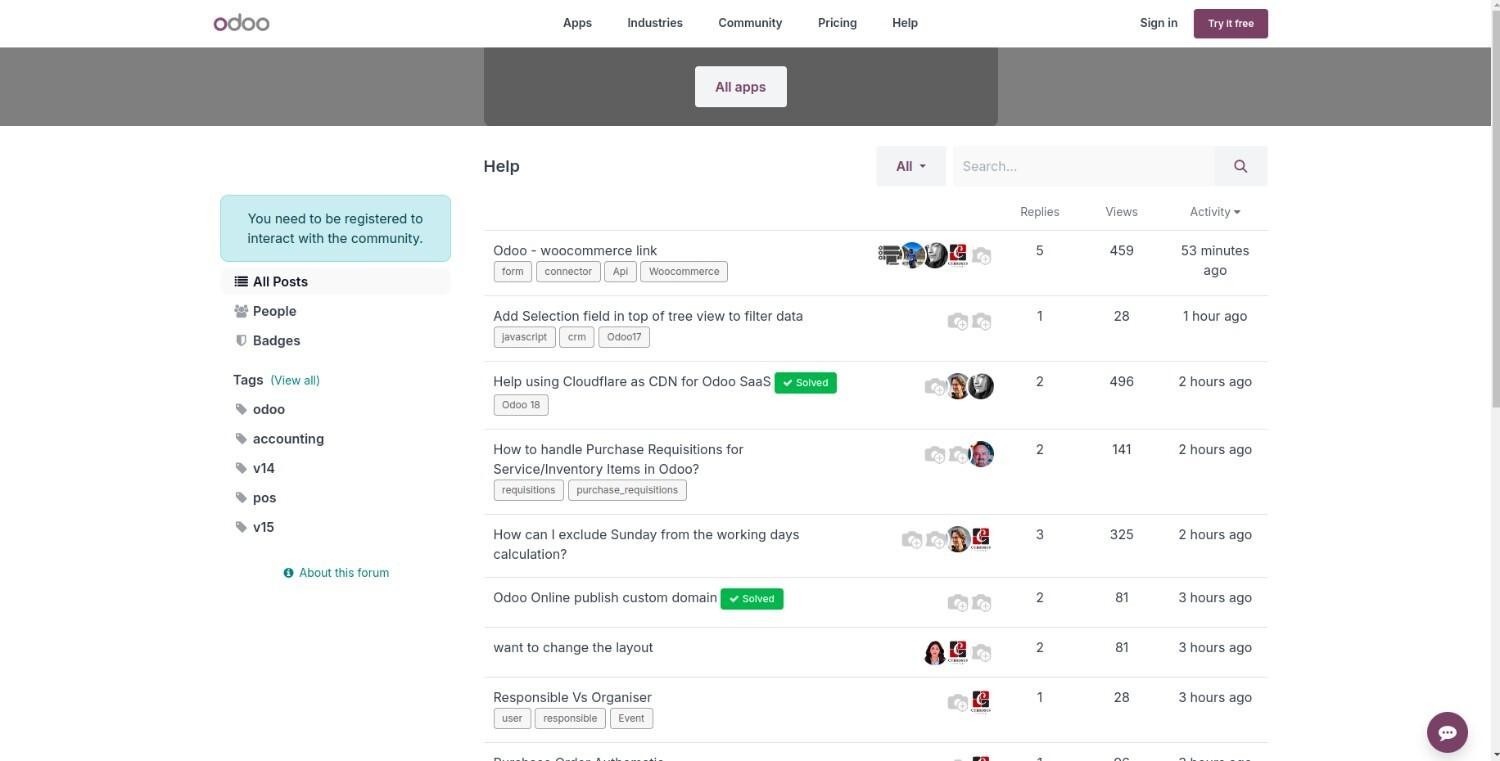
Task: Click the Odoo logo
Action: tap(241, 23)
